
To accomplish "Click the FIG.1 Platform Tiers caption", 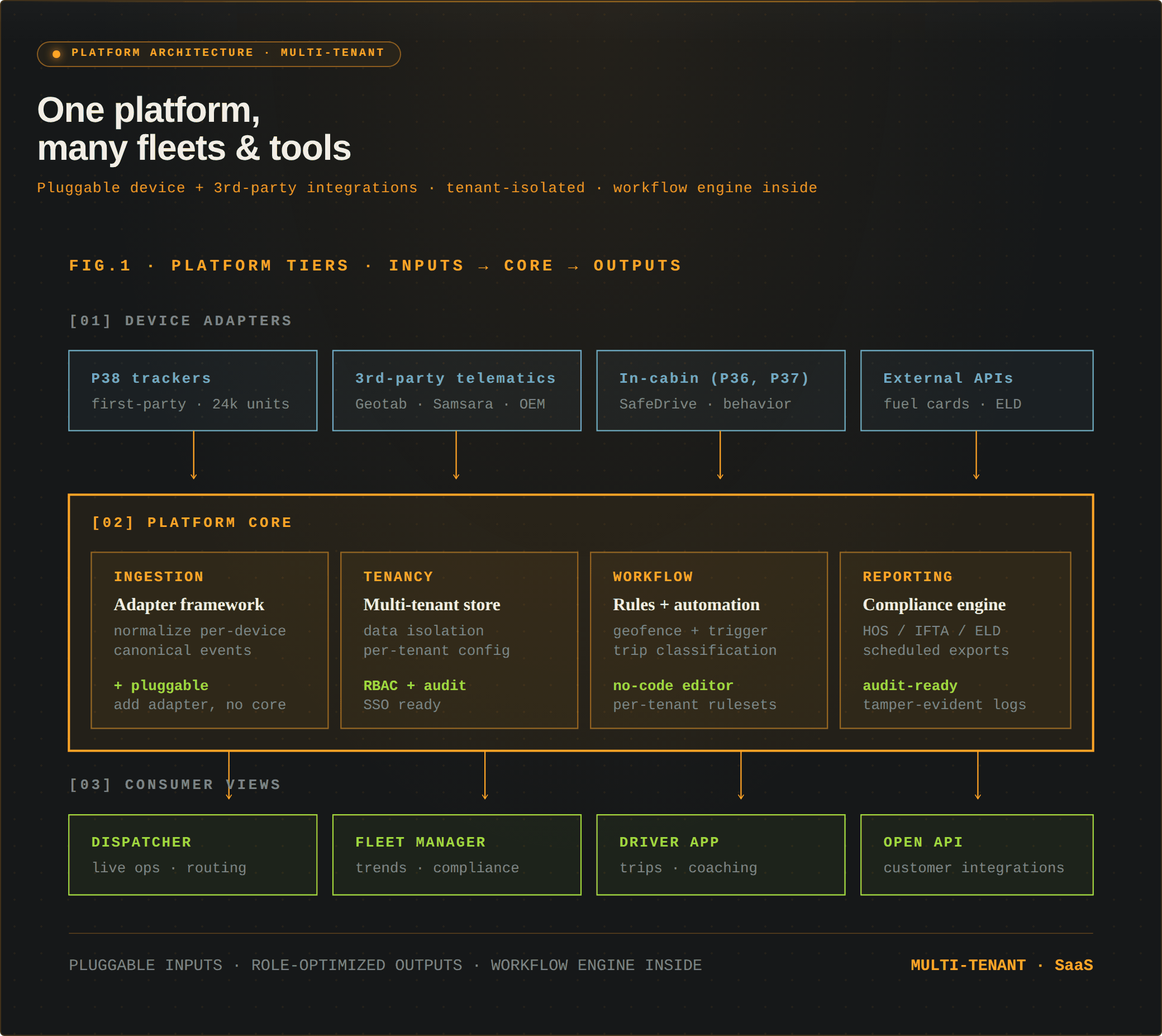I will click(375, 266).
